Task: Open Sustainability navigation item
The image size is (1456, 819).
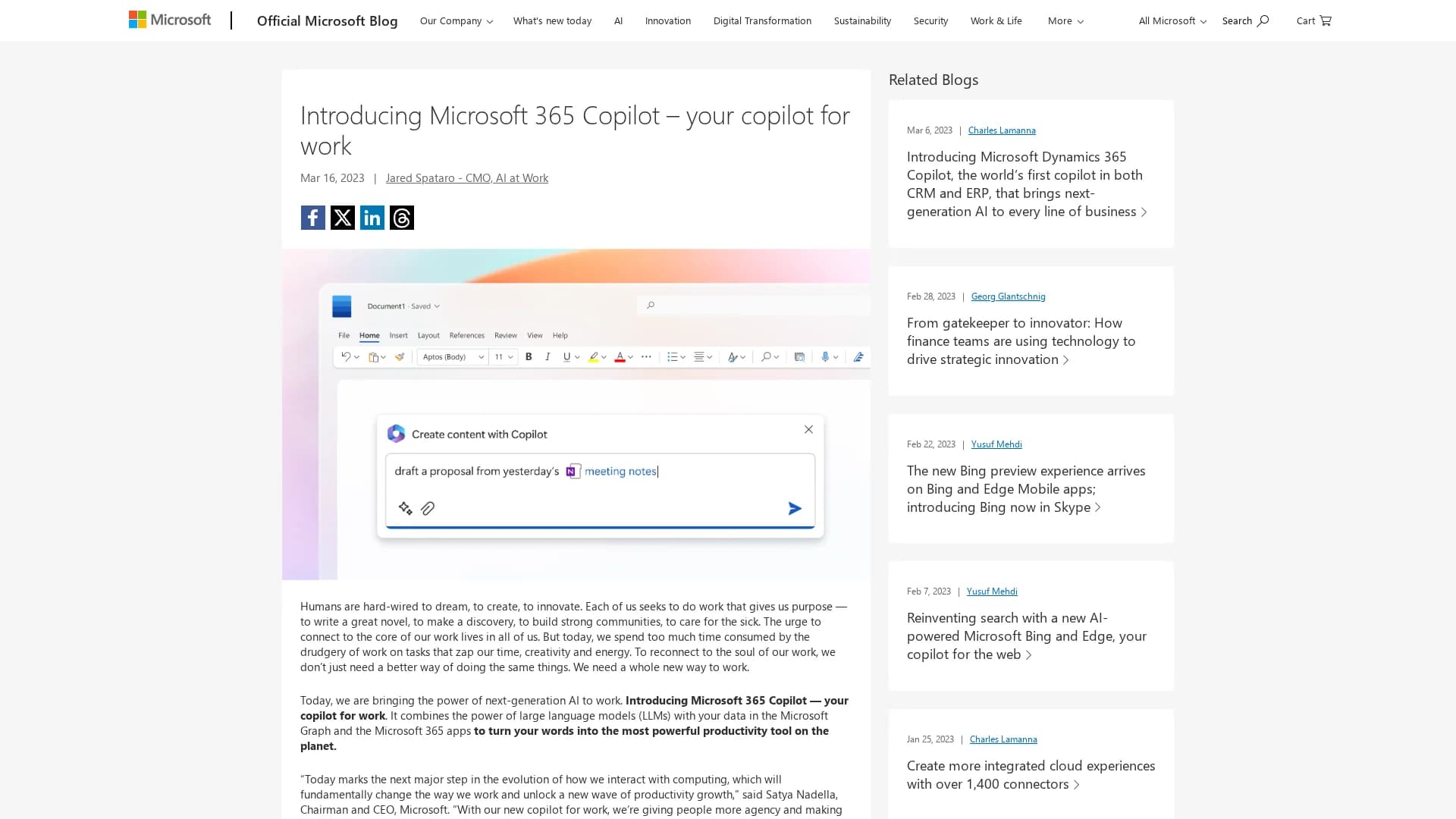Action: (x=862, y=20)
